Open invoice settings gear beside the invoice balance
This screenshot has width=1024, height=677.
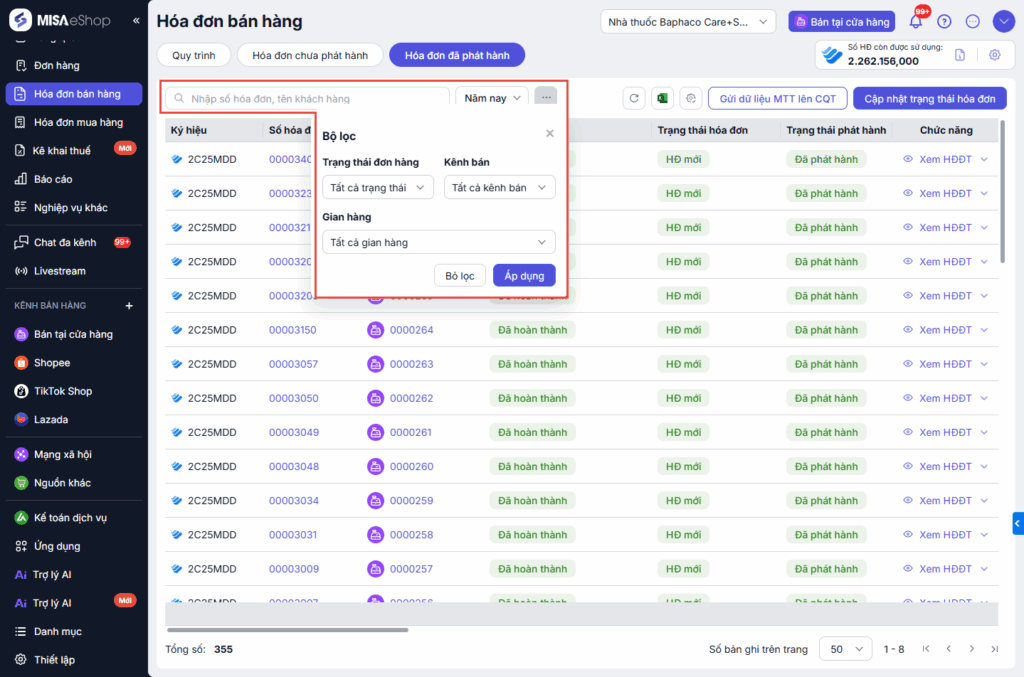coord(994,55)
